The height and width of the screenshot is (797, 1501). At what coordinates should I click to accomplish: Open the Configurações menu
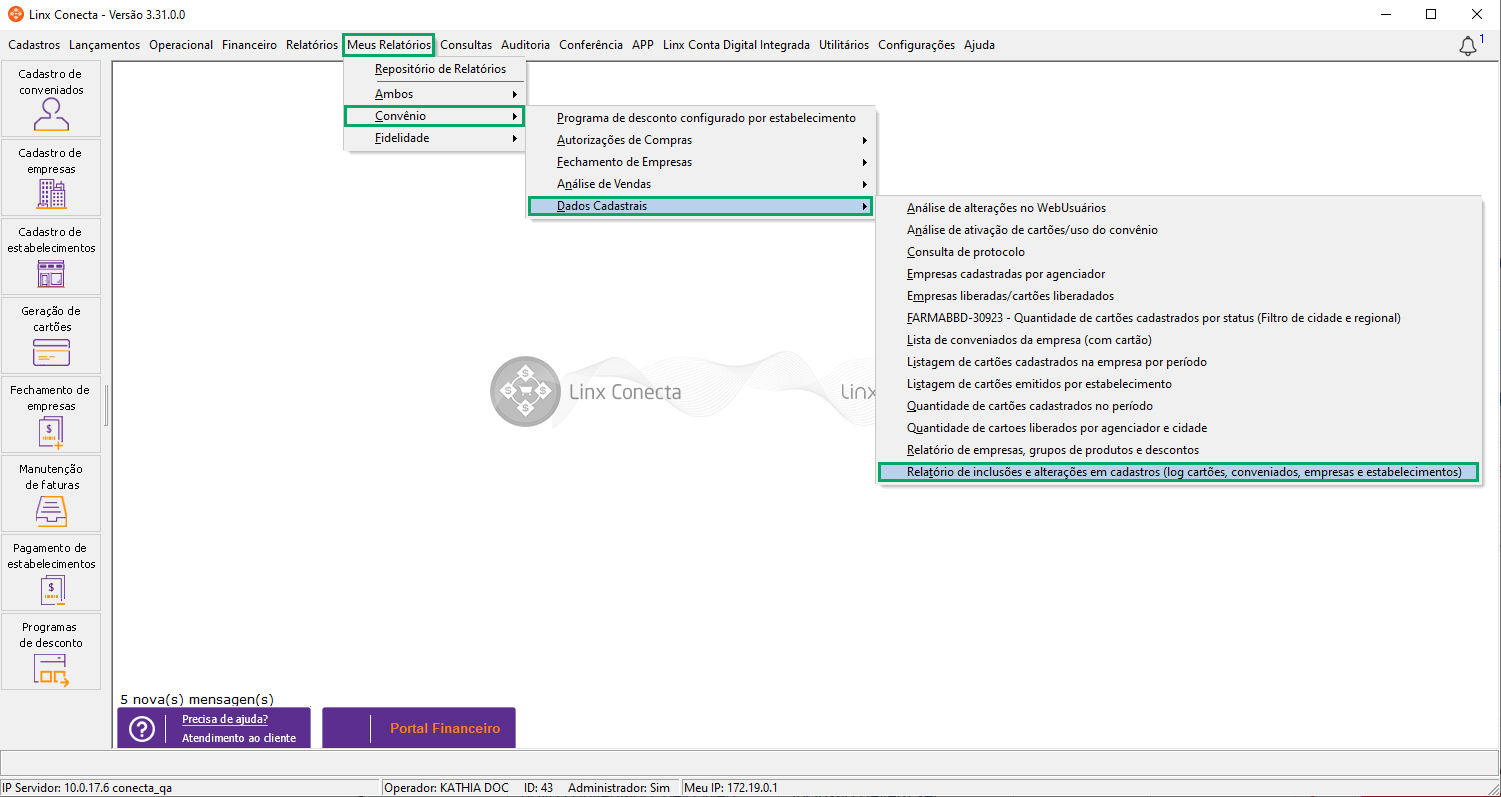coord(917,45)
